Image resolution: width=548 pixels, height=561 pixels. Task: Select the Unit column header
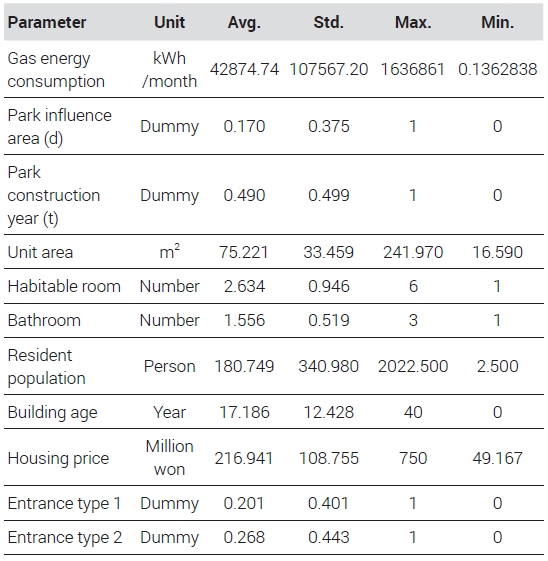tap(169, 23)
